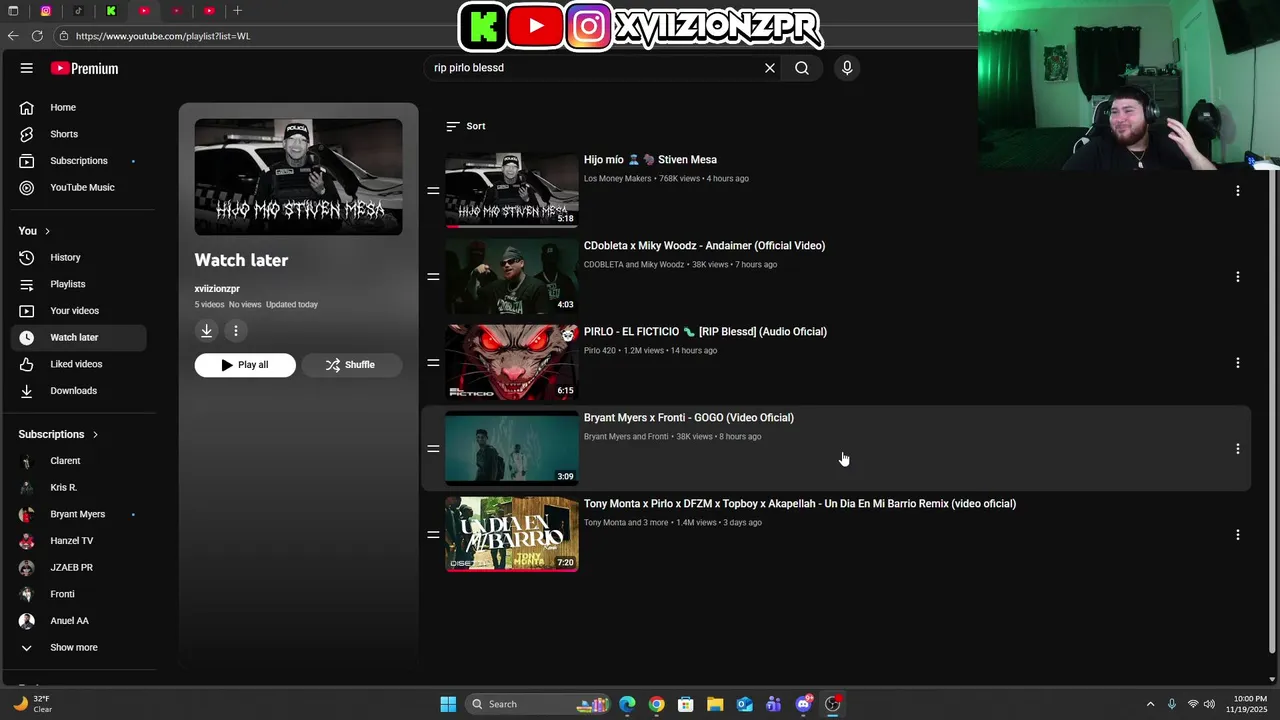1280x720 pixels.
Task: Switch to the Instagram browser tab
Action: [46, 11]
